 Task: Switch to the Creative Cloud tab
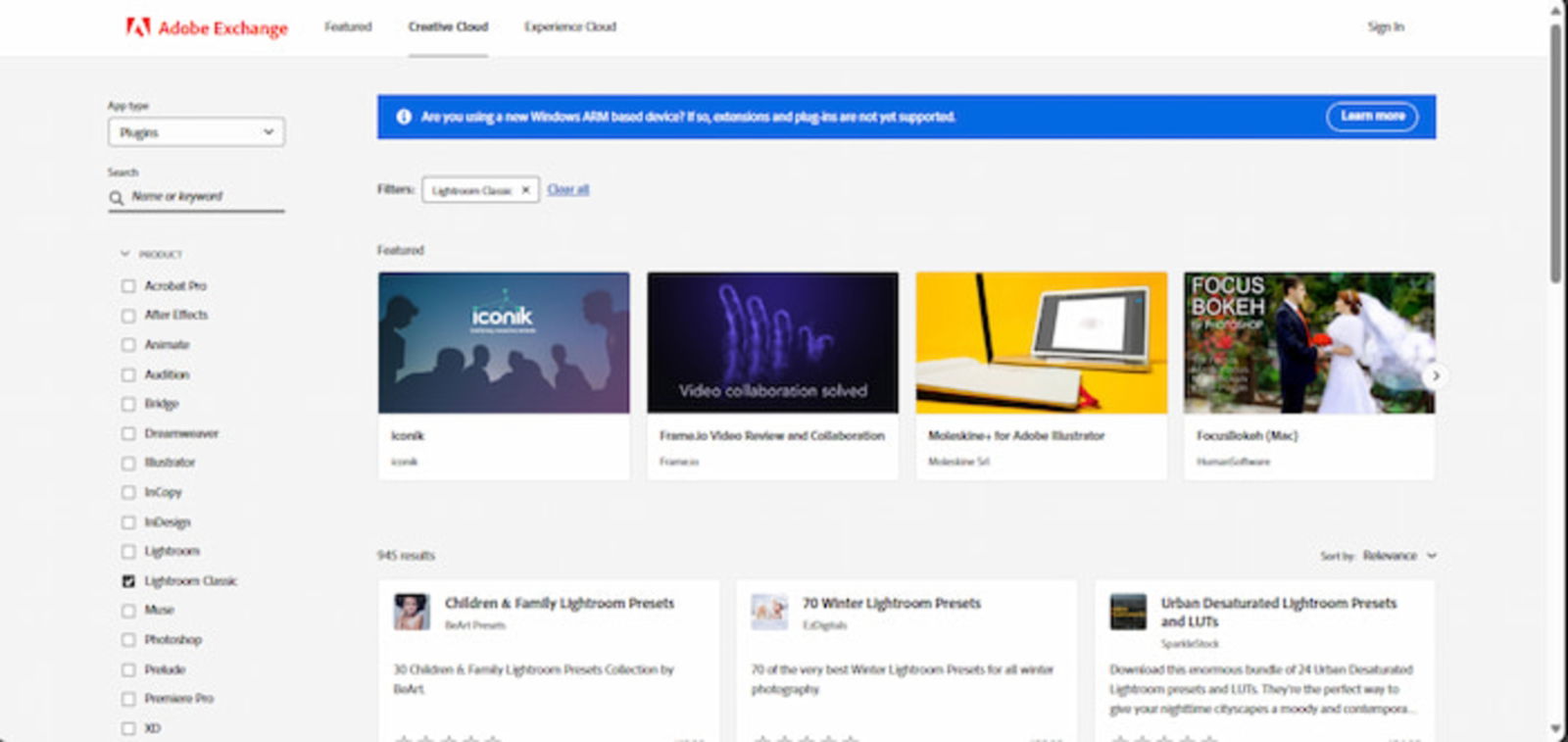pyautogui.click(x=448, y=26)
